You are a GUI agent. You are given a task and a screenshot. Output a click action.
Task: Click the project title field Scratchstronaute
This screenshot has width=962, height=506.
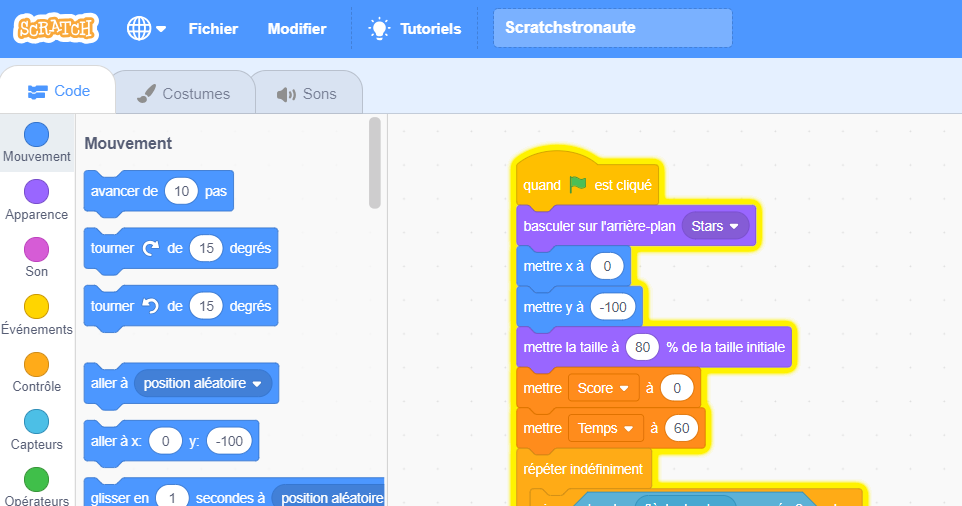tap(612, 28)
